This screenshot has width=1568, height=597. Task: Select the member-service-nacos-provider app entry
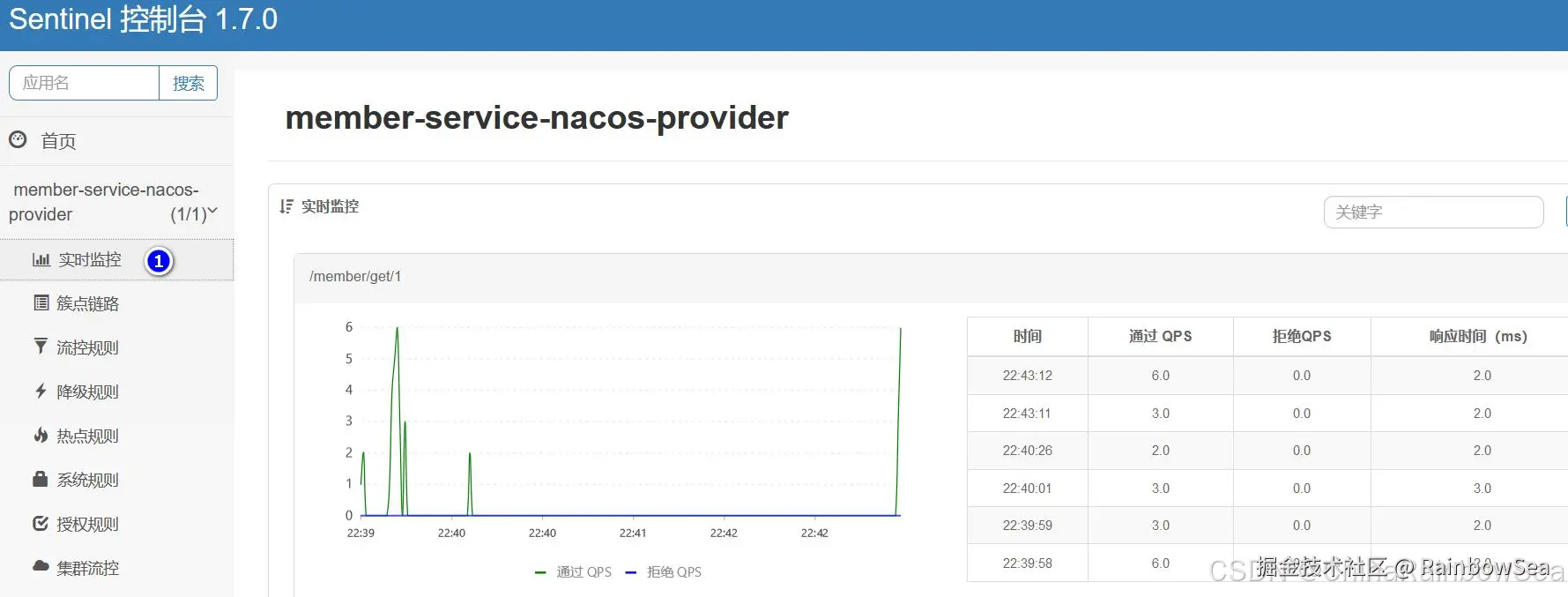pos(116,202)
